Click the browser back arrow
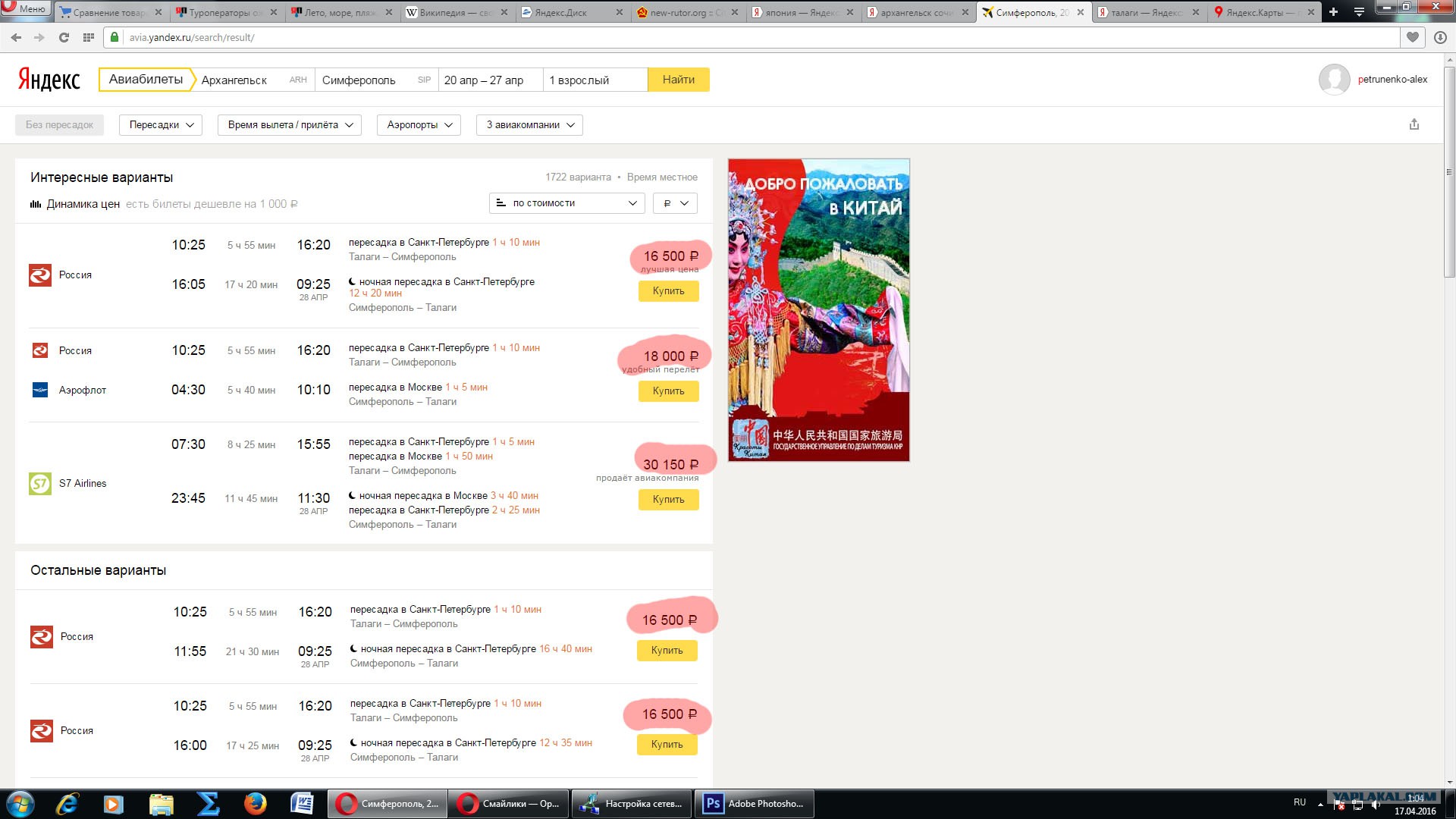 coord(16,37)
